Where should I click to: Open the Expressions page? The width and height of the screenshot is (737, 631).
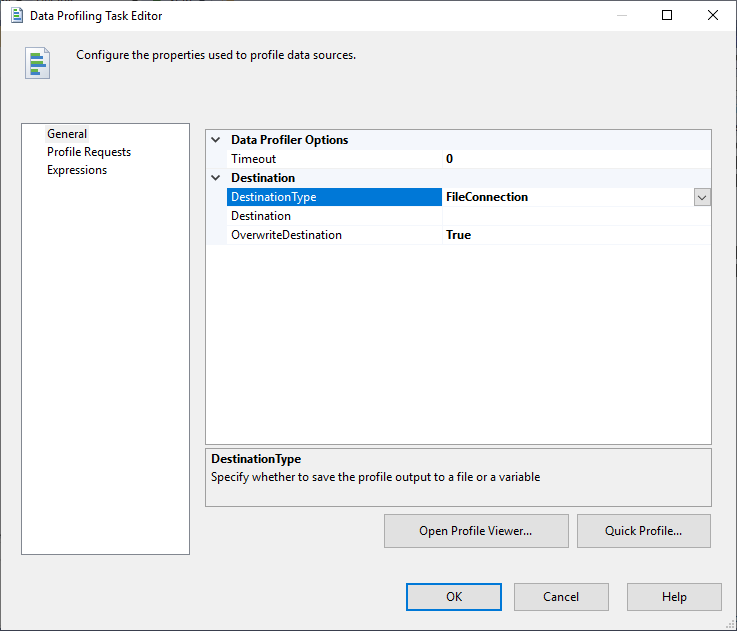tap(77, 170)
